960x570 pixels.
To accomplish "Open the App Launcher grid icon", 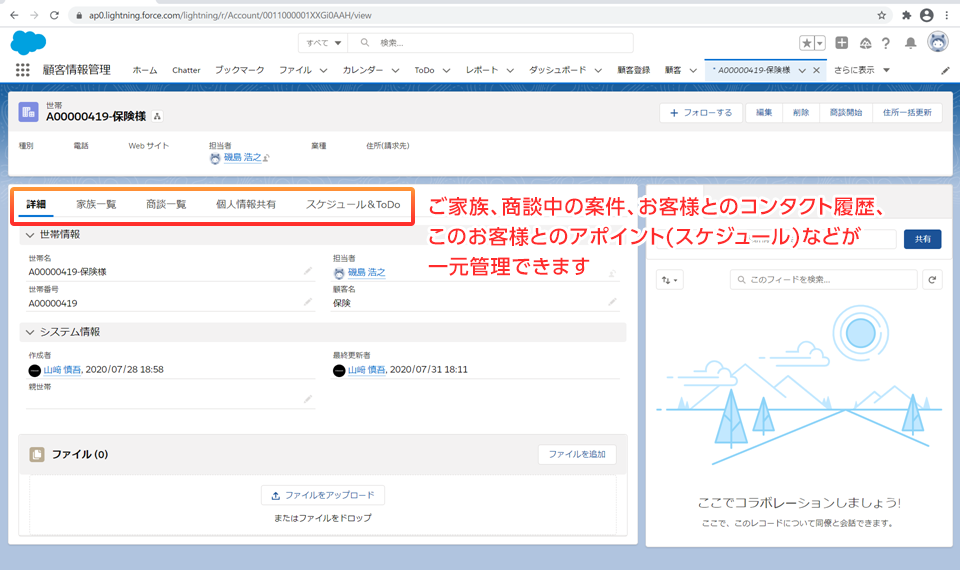I will [22, 70].
